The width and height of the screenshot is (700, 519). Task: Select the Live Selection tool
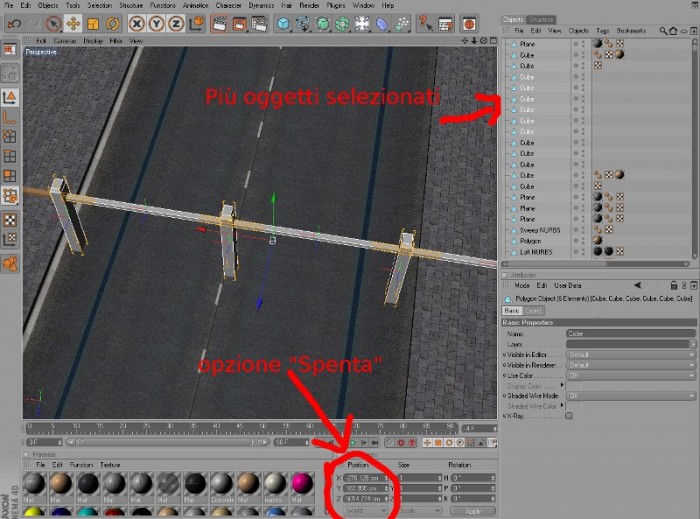[53, 24]
